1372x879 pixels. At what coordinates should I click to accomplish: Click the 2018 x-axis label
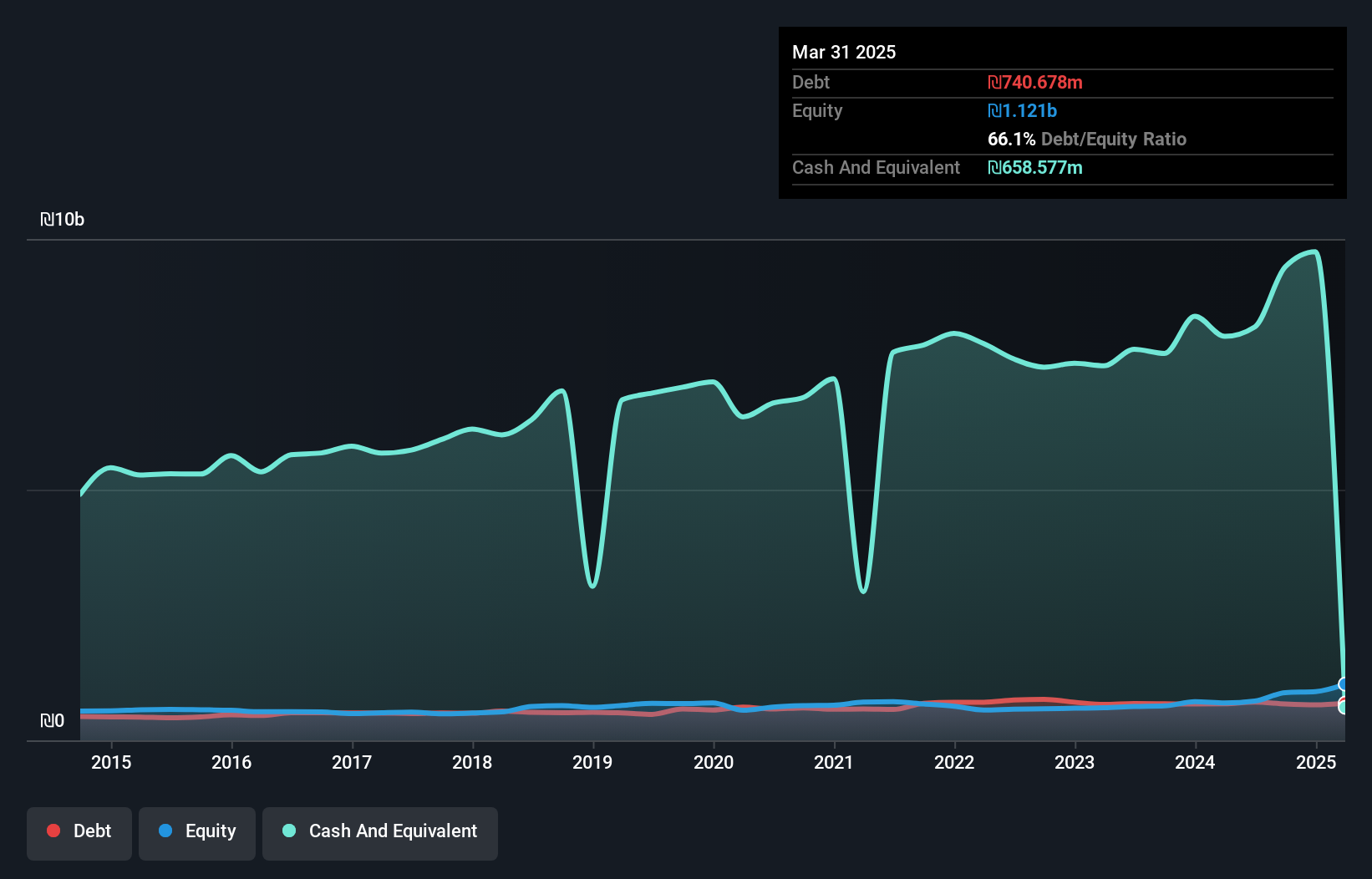[472, 762]
